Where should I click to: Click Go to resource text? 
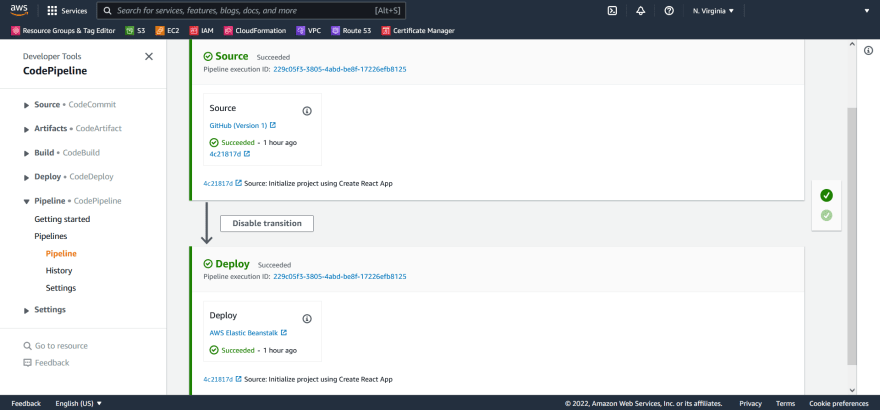[61, 346]
